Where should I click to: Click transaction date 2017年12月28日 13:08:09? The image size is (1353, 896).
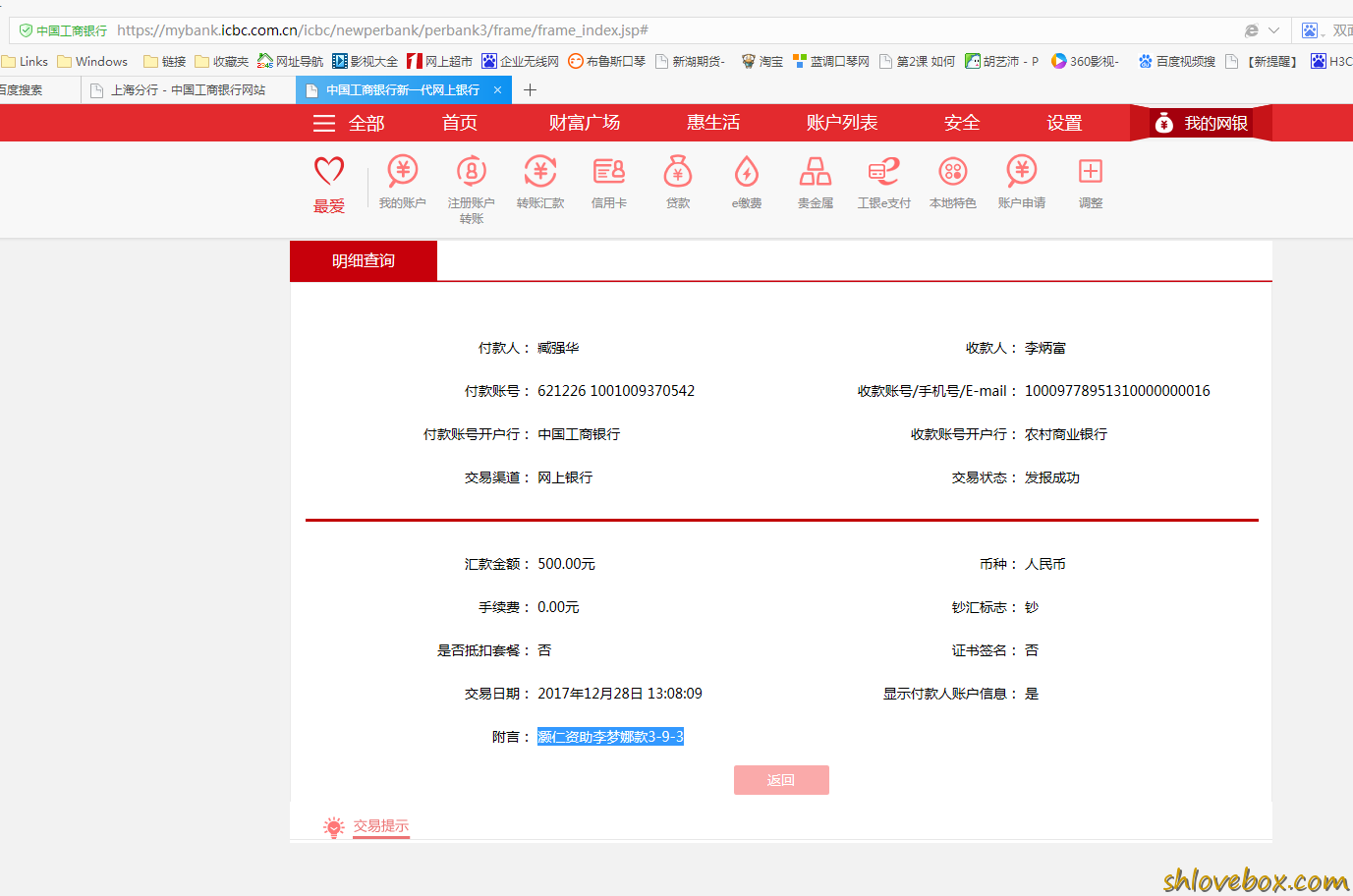620,694
